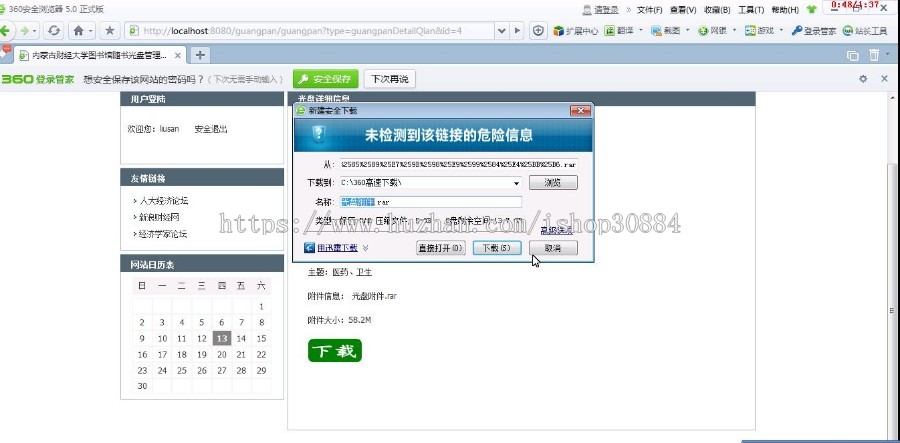Bookmark the page with the star icon
Viewport: 900px width, 443px height.
point(110,30)
